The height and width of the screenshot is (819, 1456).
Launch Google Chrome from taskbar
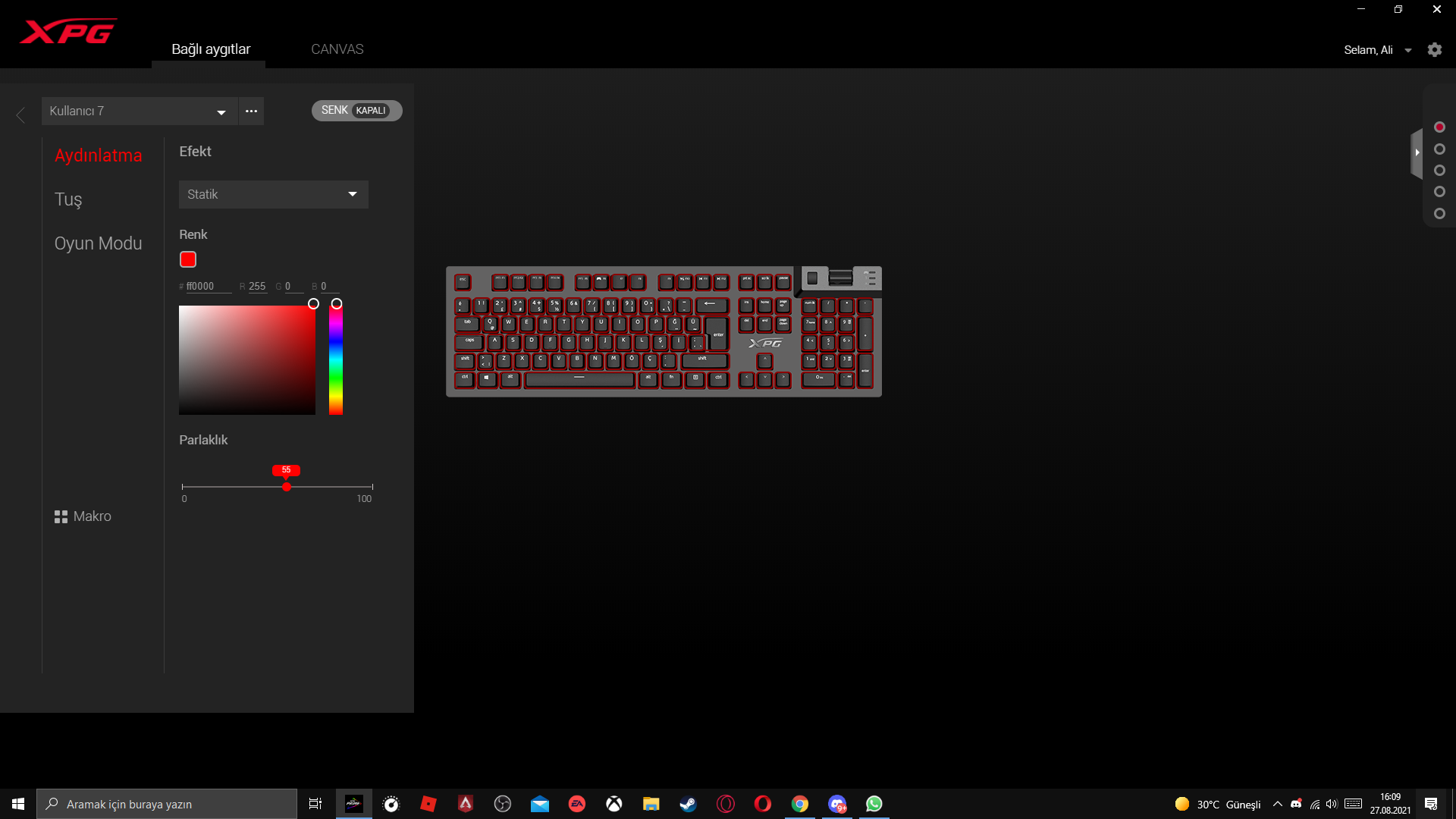[799, 804]
